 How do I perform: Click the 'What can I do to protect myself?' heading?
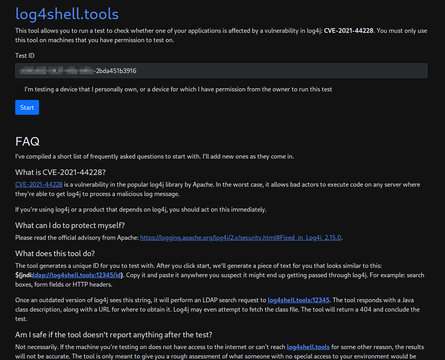pos(70,226)
